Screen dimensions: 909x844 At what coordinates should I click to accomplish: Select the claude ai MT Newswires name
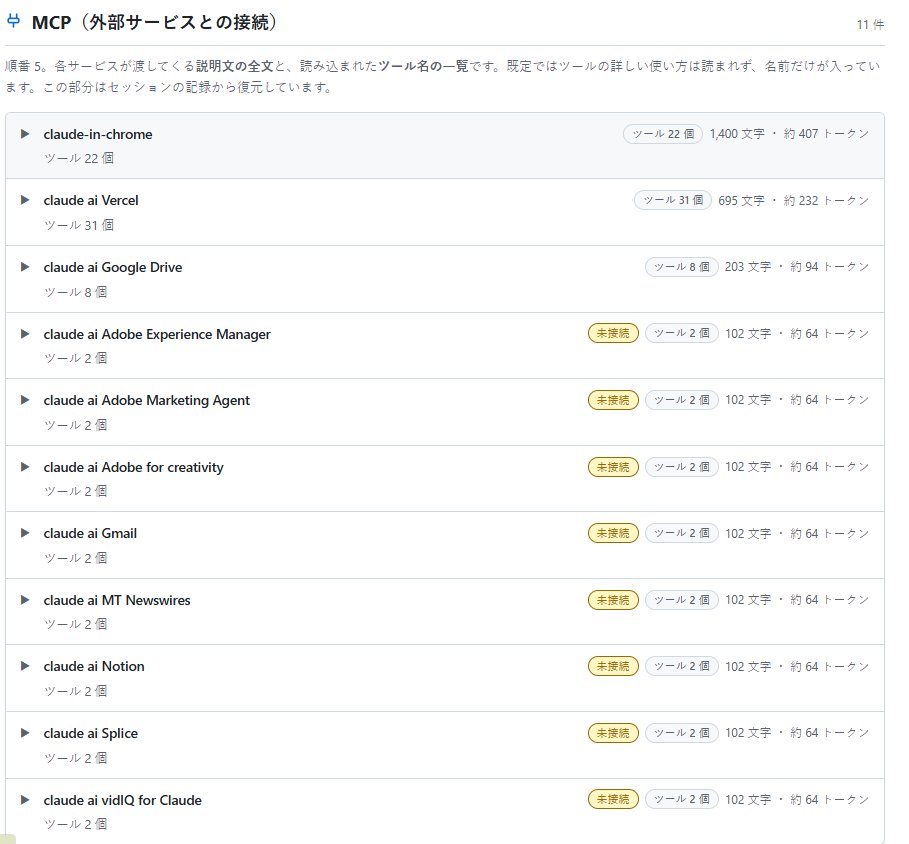coord(117,600)
